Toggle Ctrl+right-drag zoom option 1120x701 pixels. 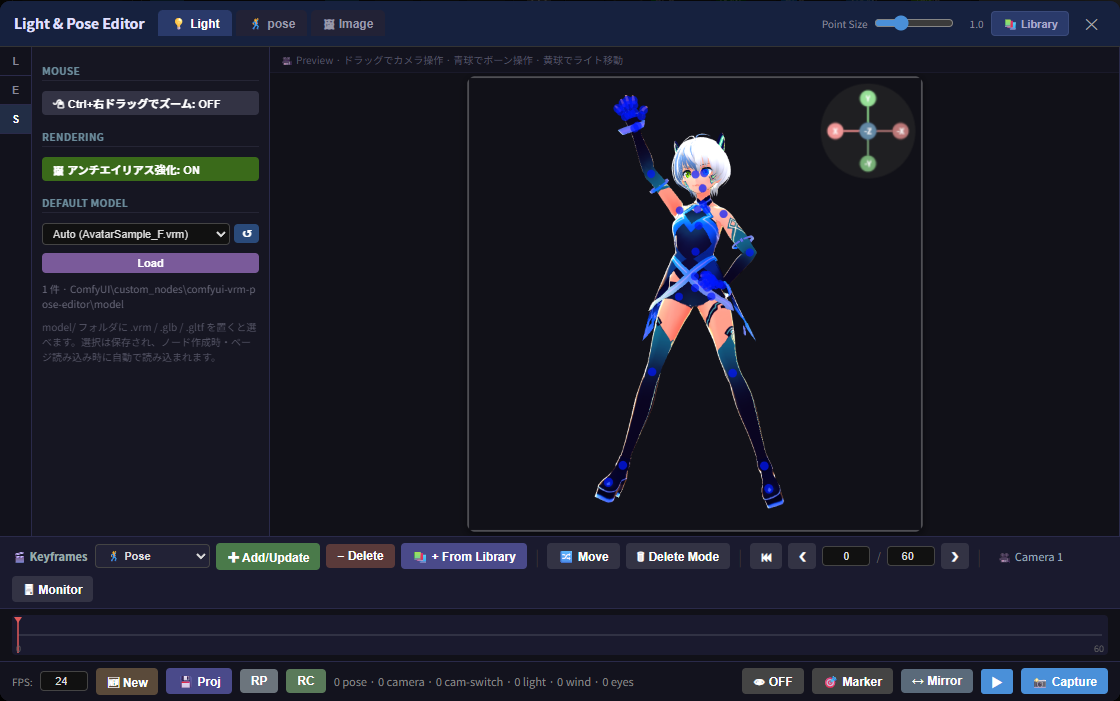point(150,104)
